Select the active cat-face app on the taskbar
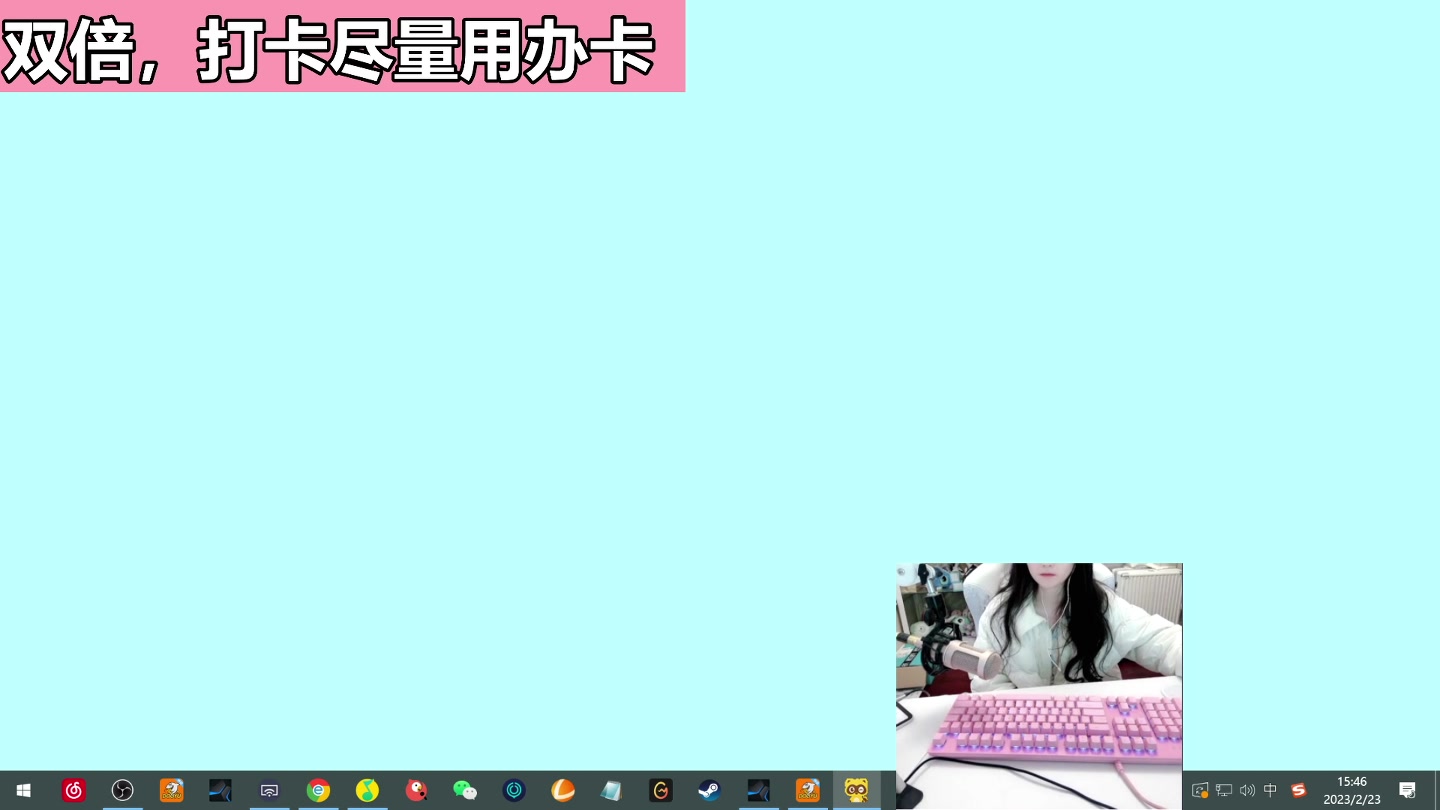The height and width of the screenshot is (810, 1440). 857,790
